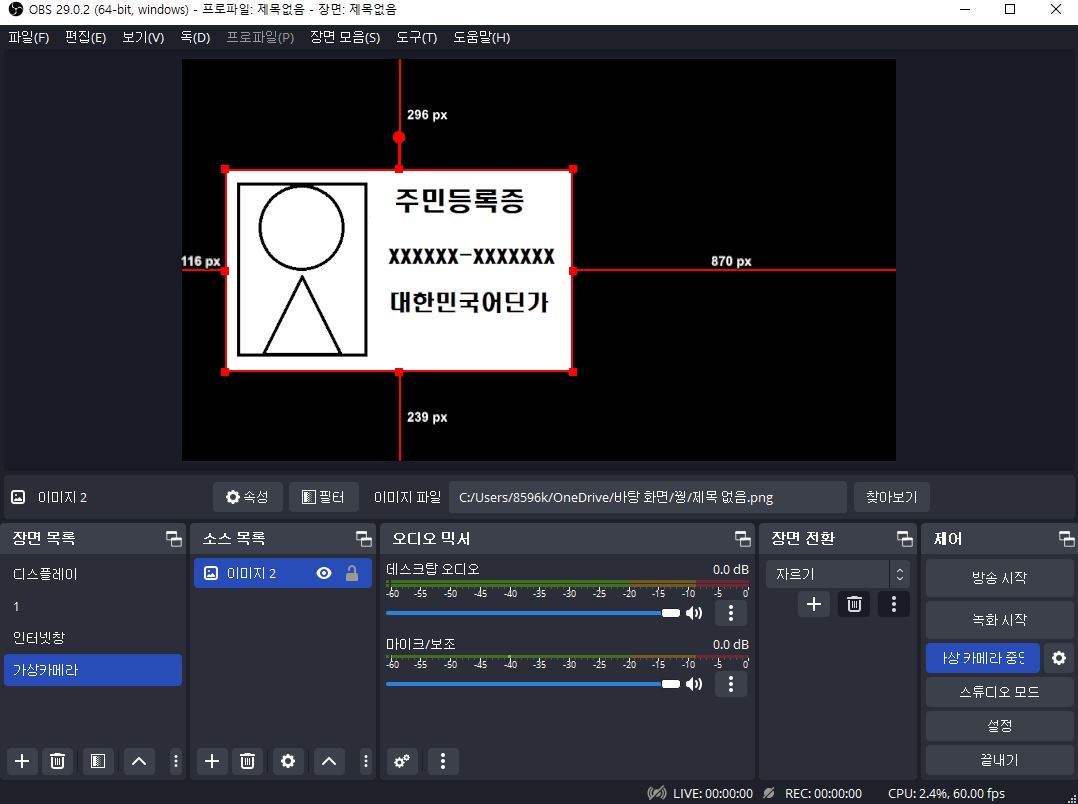The width and height of the screenshot is (1078, 804).
Task: Remove scene transition with trash icon
Action: 854,604
